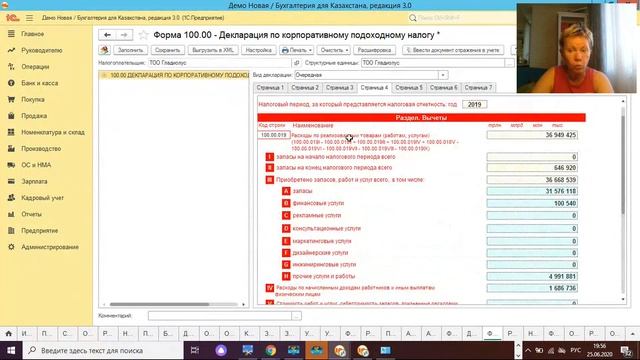Open the home icon in the windows bar

coord(8,333)
